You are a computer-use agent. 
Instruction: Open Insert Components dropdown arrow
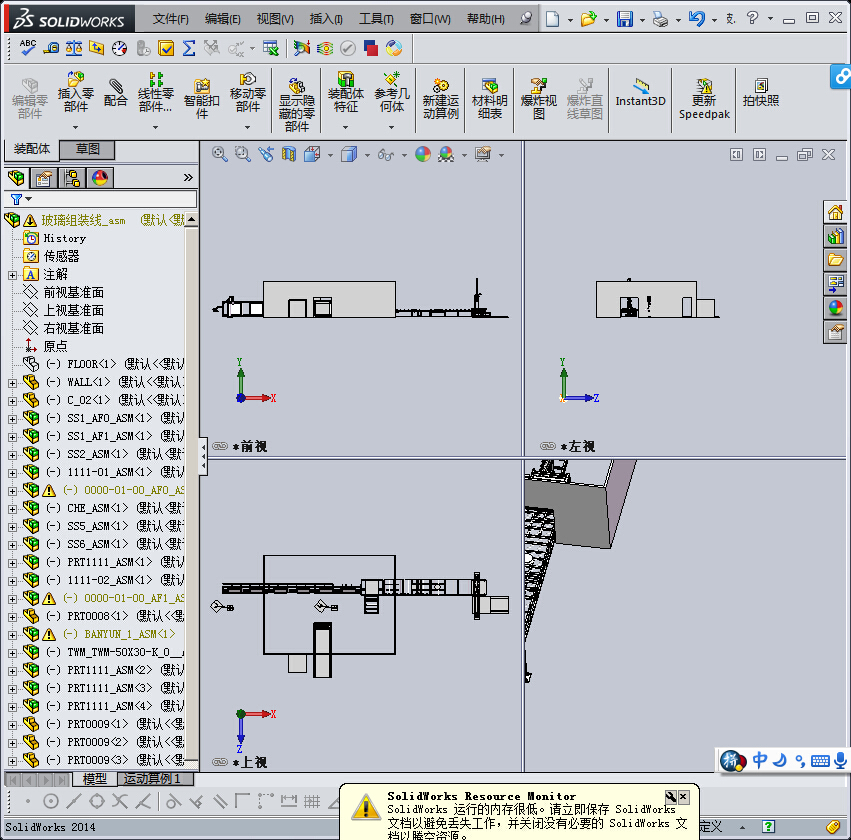pyautogui.click(x=75, y=127)
